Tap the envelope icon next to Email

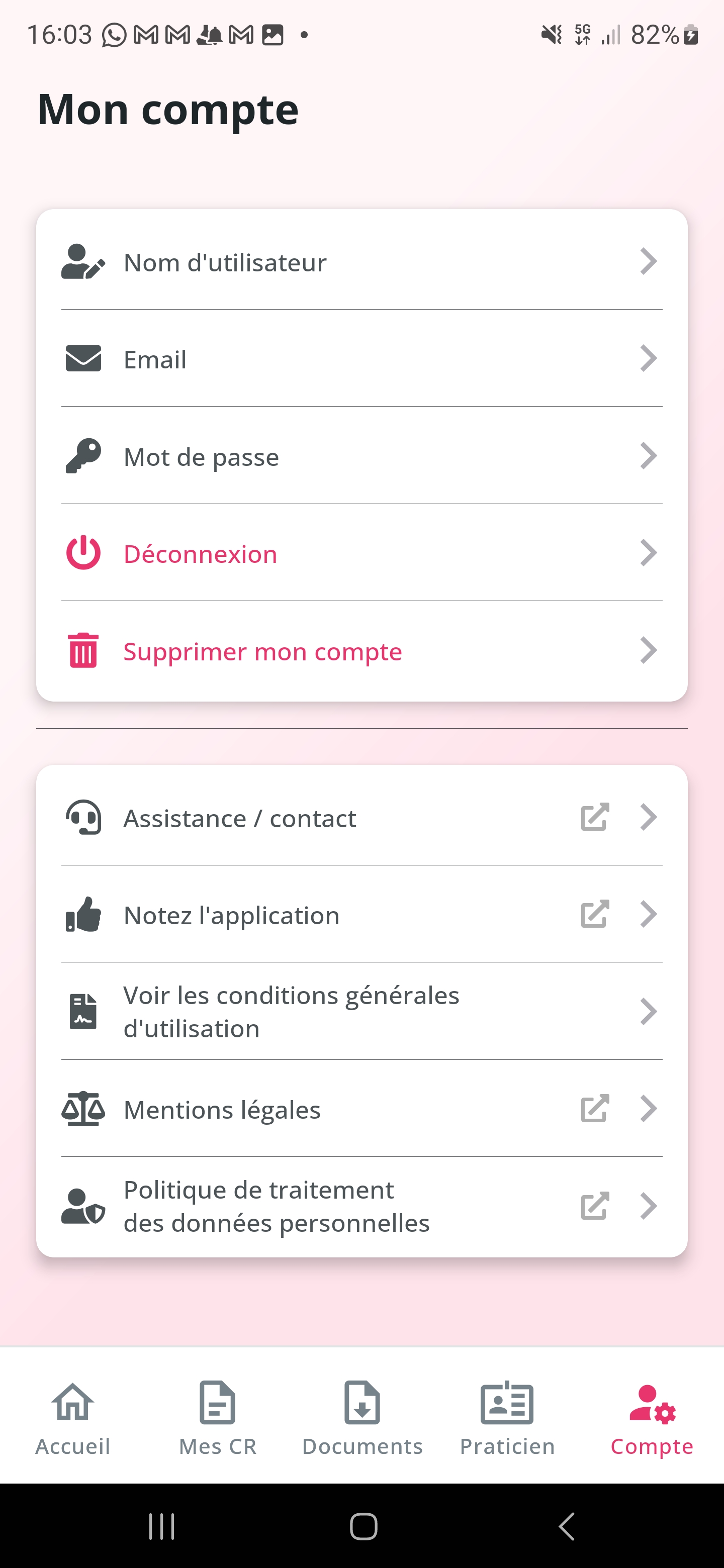(x=83, y=358)
